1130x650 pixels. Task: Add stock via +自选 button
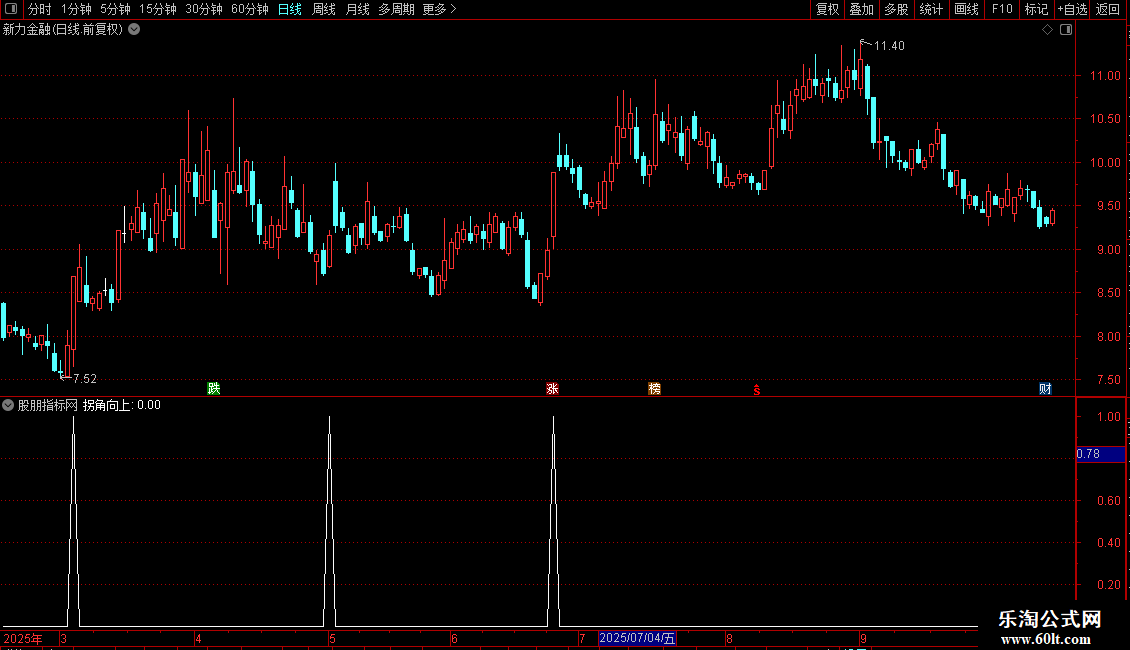pyautogui.click(x=1072, y=9)
